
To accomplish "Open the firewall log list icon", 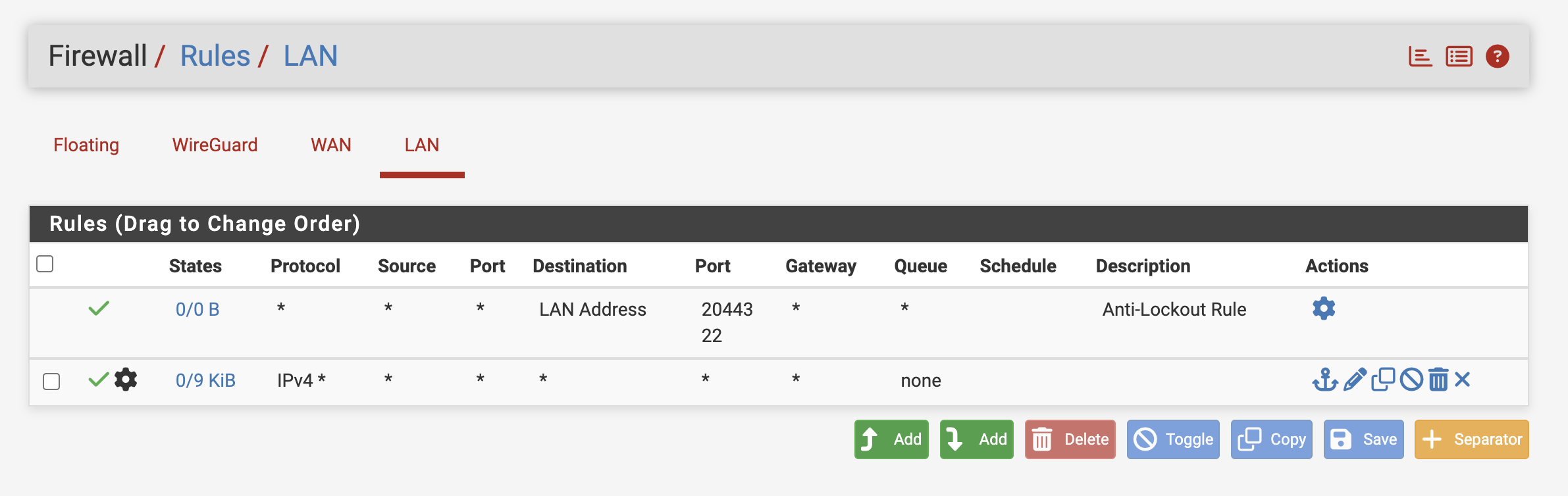I will (x=1459, y=57).
